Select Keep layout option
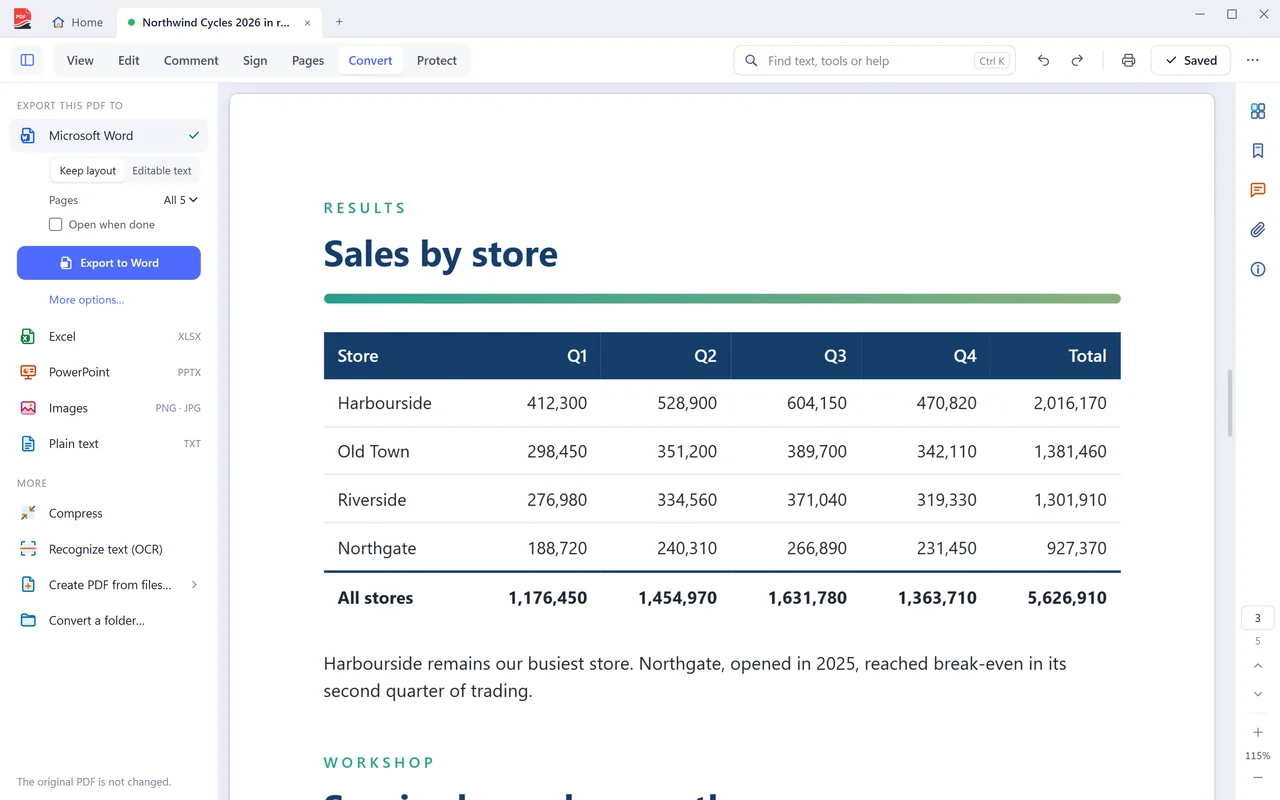 point(88,171)
